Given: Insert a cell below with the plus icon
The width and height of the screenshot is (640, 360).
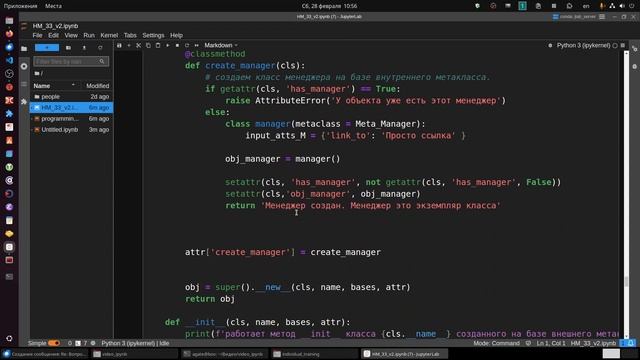Looking at the screenshot, I should (129, 45).
